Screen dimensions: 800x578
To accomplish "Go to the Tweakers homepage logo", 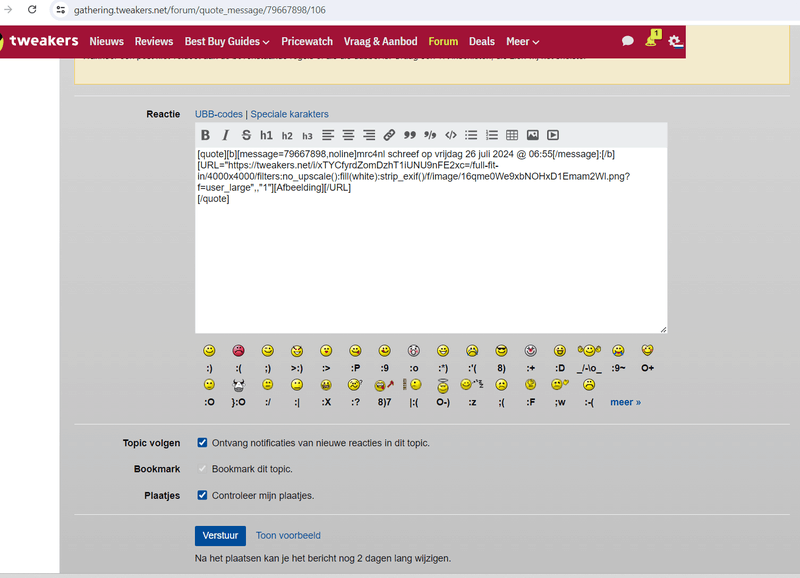I will click(41, 41).
